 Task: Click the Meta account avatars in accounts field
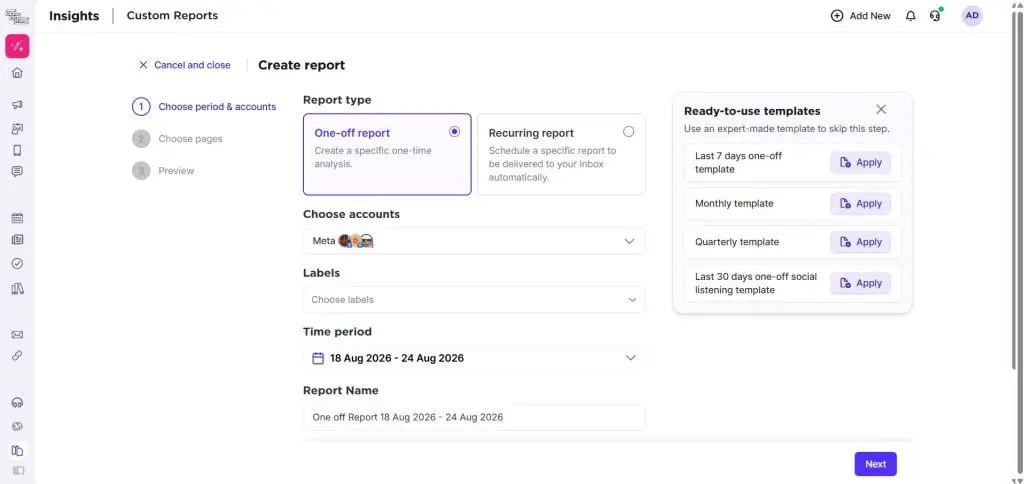[356, 241]
